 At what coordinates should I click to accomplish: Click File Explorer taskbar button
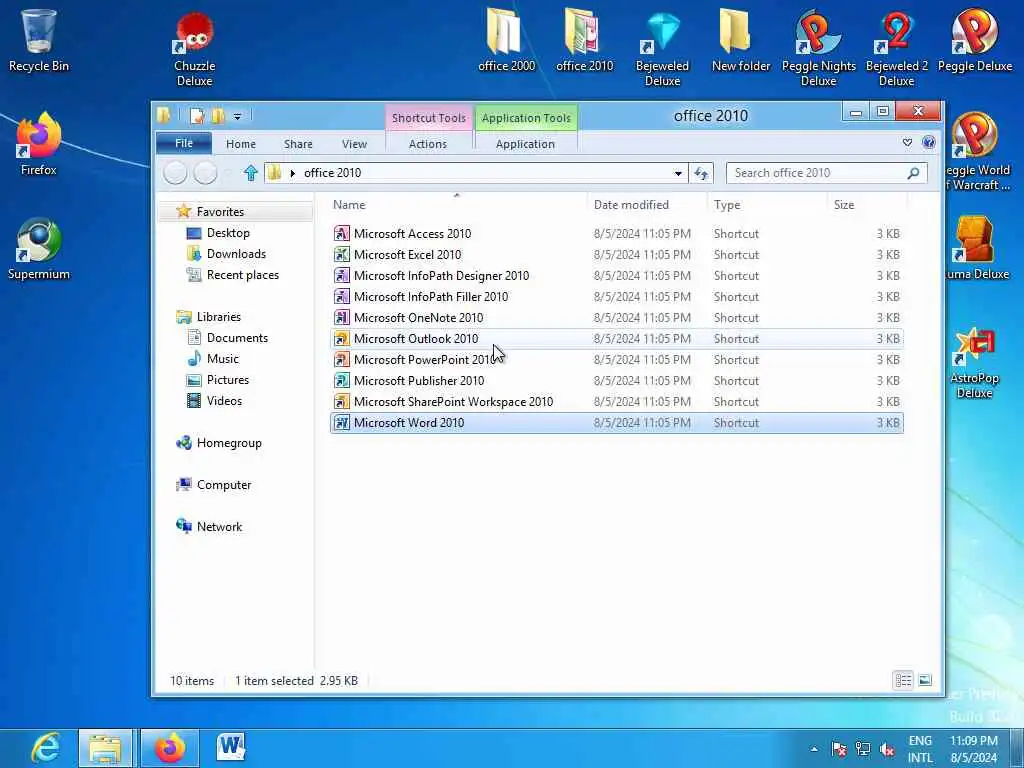pyautogui.click(x=105, y=748)
